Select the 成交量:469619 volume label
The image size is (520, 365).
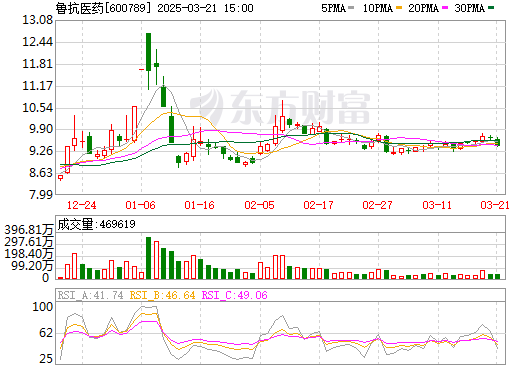tap(96, 224)
